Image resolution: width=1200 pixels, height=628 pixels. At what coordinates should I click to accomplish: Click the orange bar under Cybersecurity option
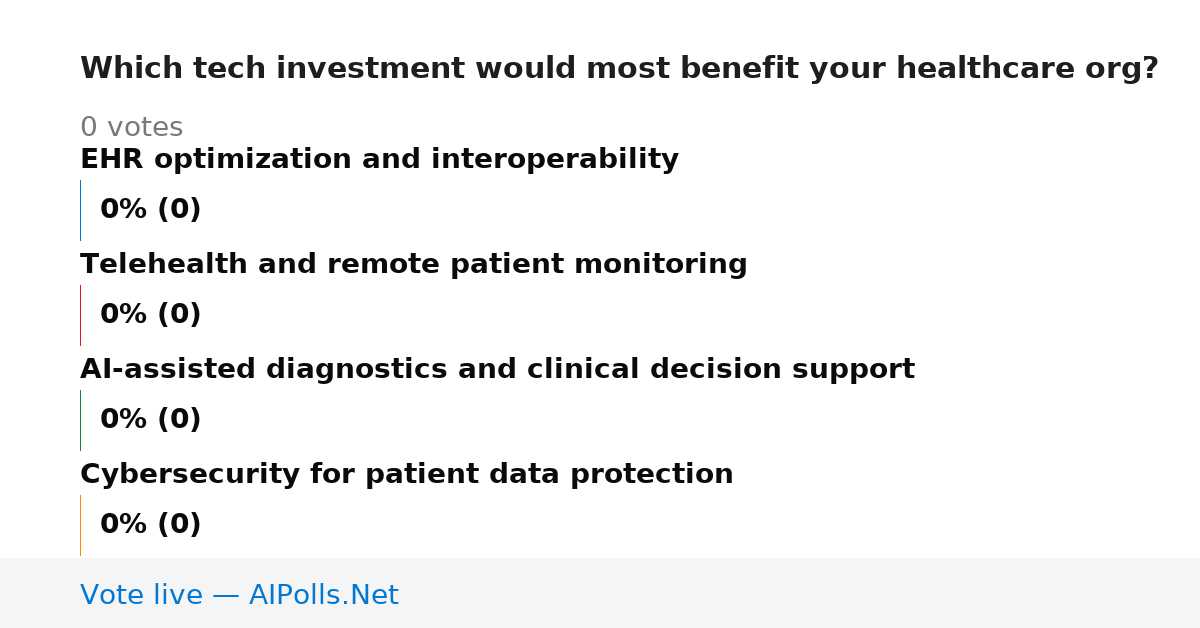(x=80, y=525)
